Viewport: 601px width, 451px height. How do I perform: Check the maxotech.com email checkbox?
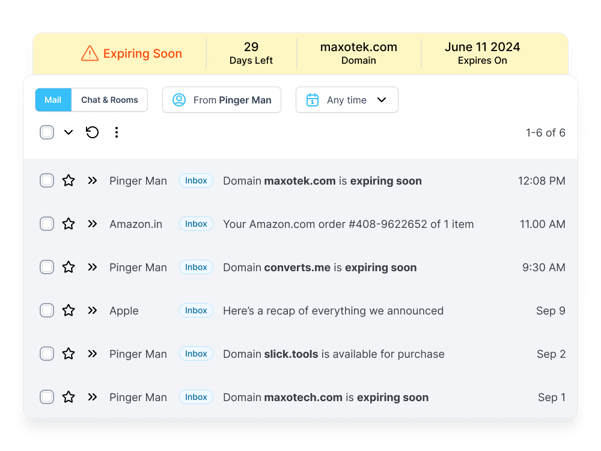point(47,397)
